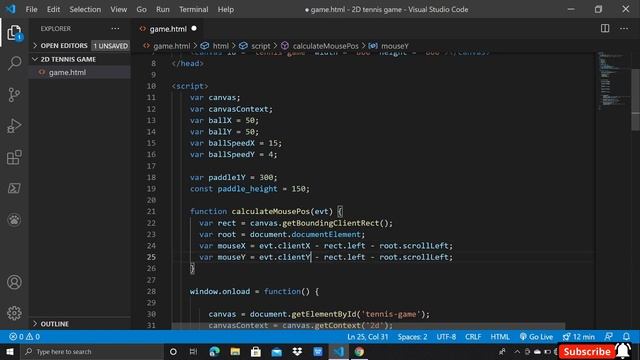Open the View menu
This screenshot has width=640, height=360.
[x=118, y=9]
